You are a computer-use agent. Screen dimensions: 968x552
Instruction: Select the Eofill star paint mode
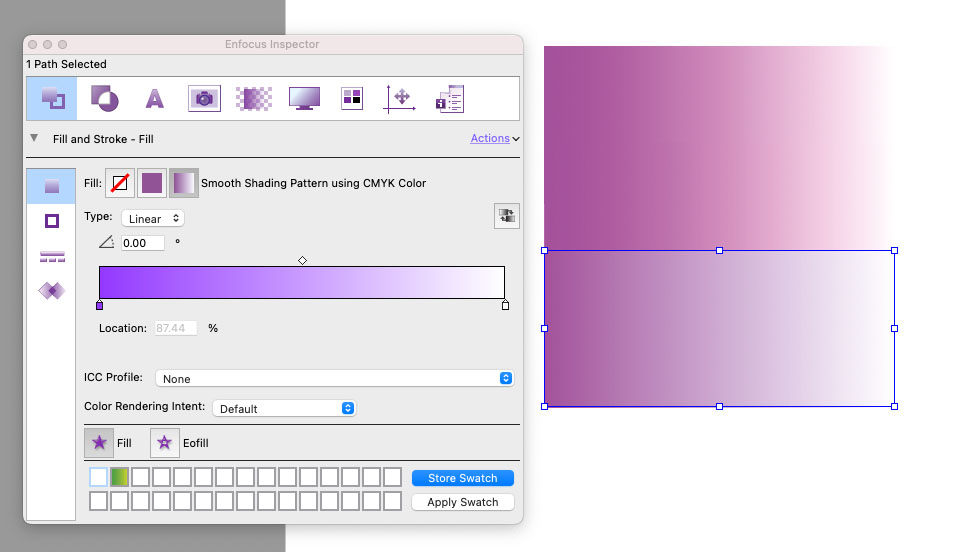165,443
